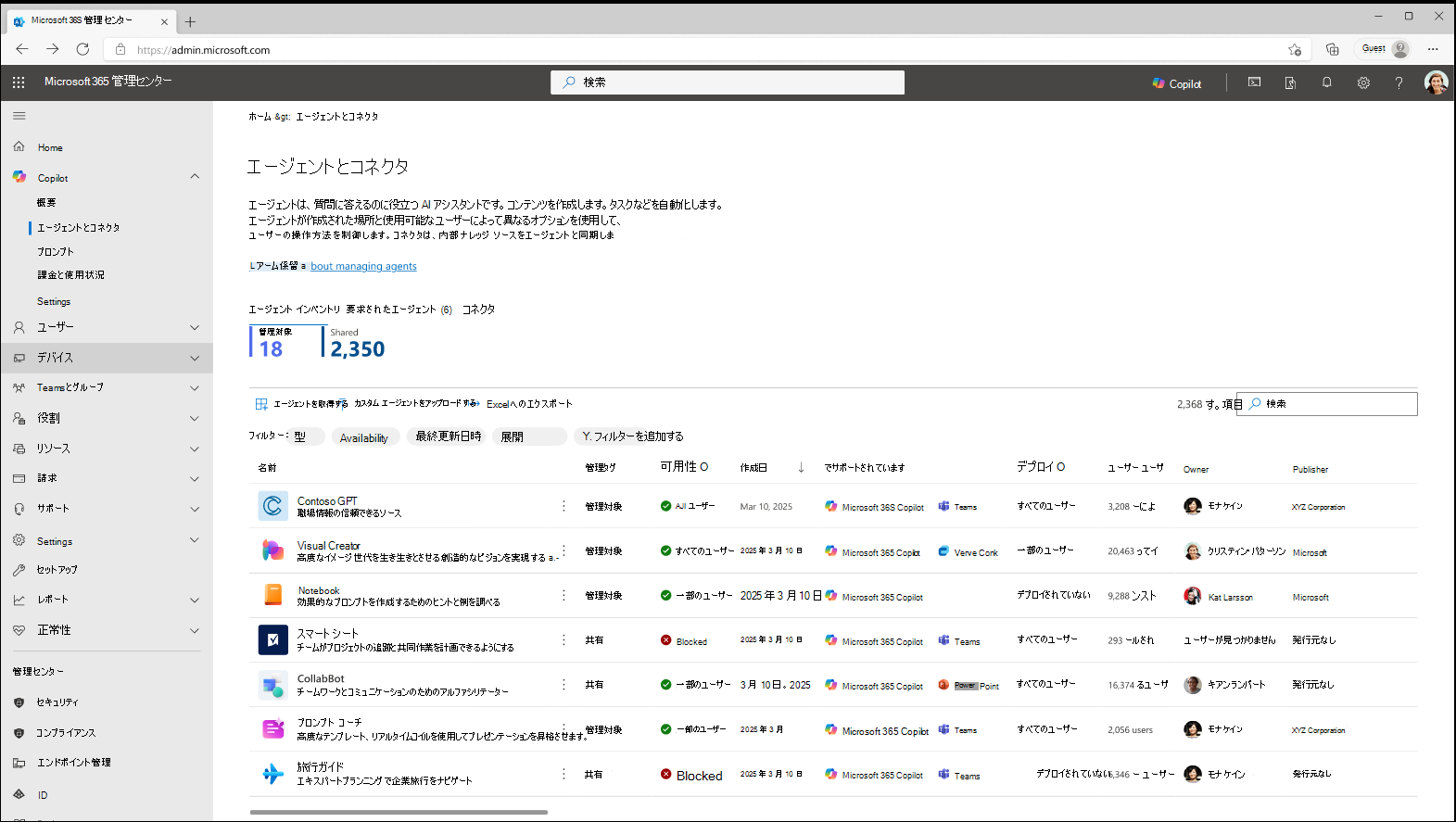Expand the デバイス navigation section

click(x=195, y=358)
